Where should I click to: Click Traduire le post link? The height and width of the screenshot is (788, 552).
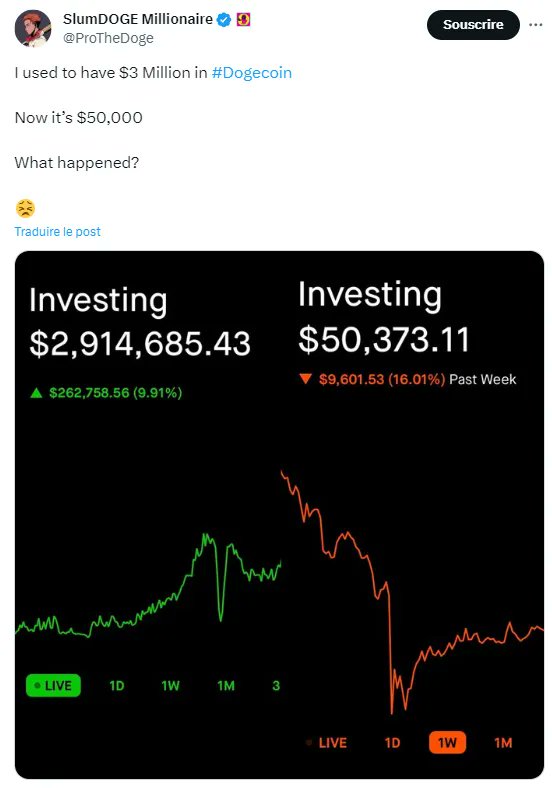click(57, 232)
